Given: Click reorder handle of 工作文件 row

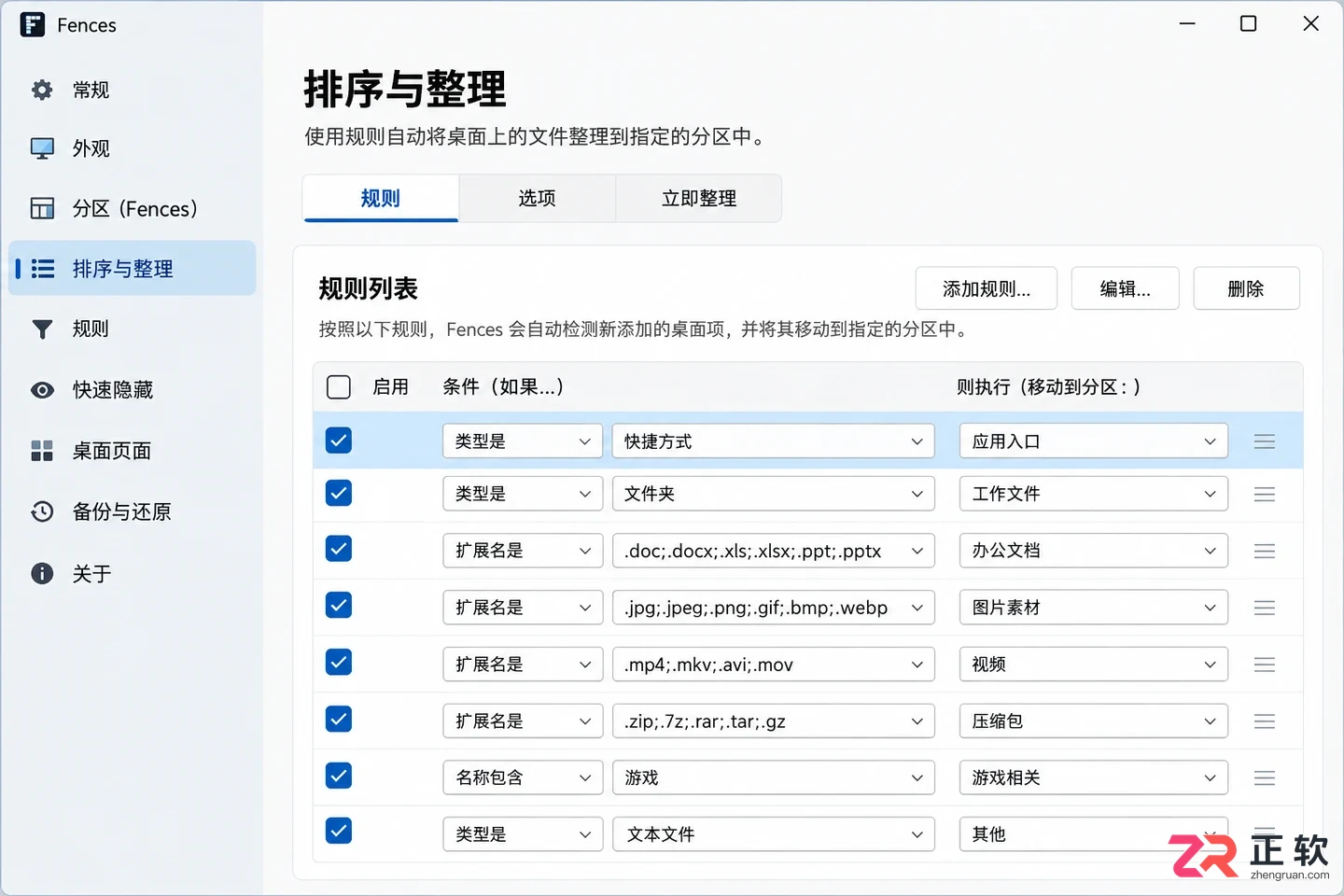Looking at the screenshot, I should [x=1265, y=495].
